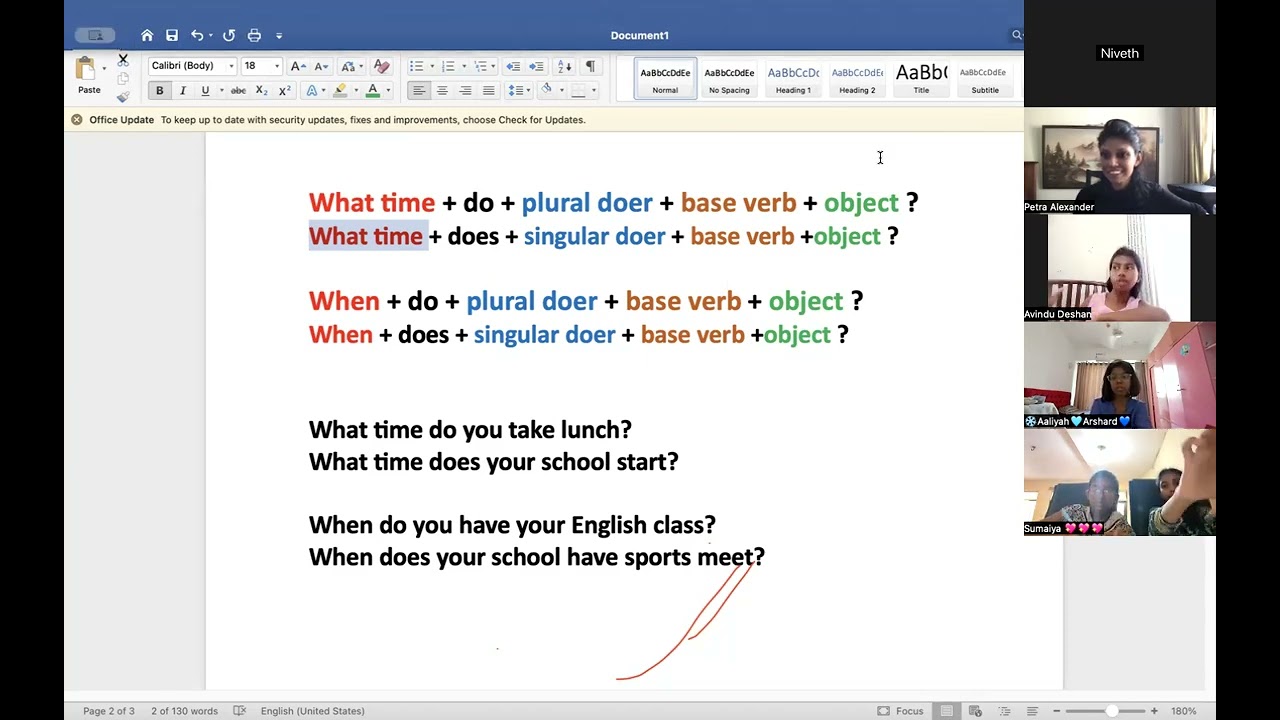The image size is (1280, 720).
Task: Expand the Quick Access Toolbar customize arrow
Action: 279,35
